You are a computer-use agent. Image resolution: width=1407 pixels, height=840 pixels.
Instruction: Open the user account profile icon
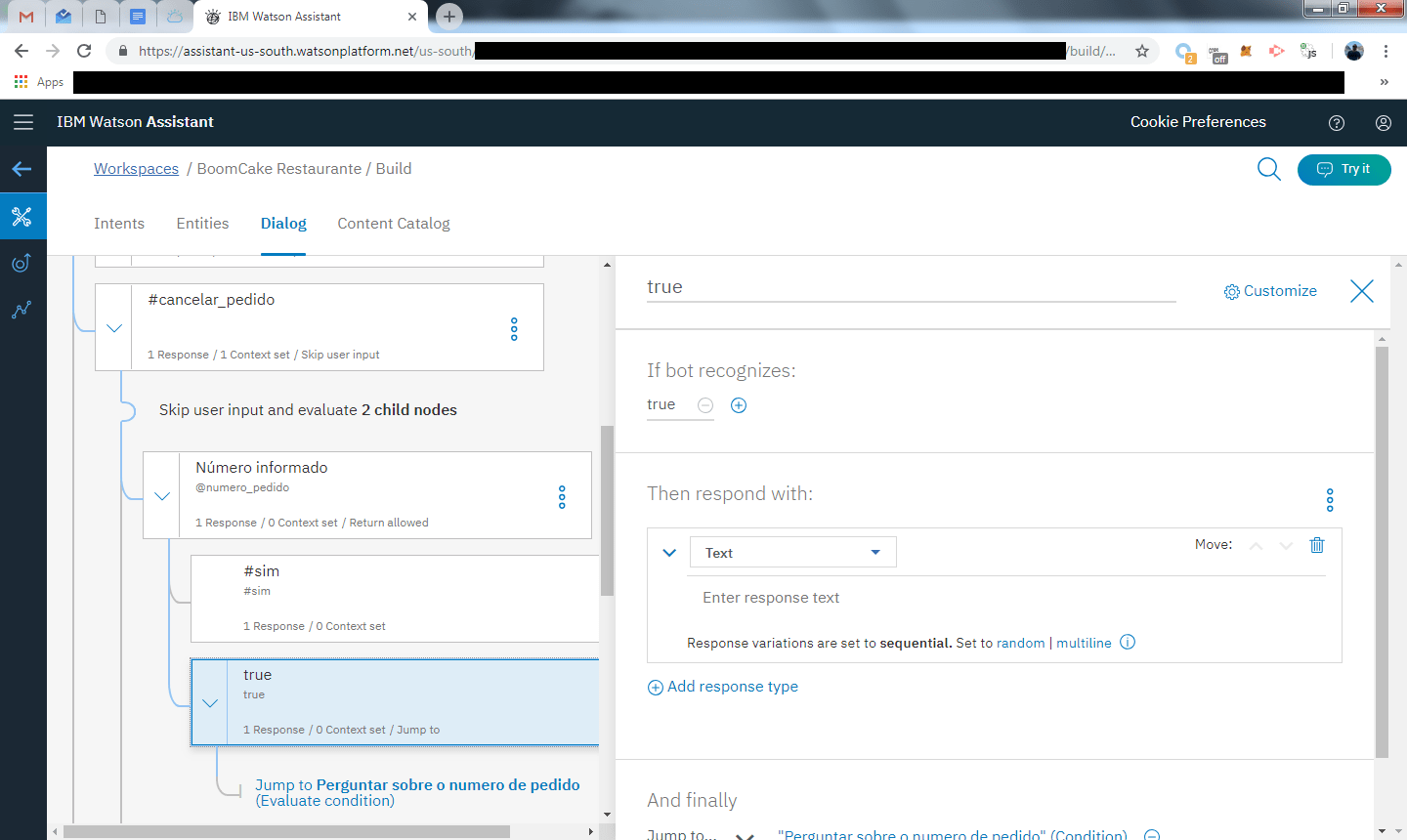click(x=1384, y=123)
